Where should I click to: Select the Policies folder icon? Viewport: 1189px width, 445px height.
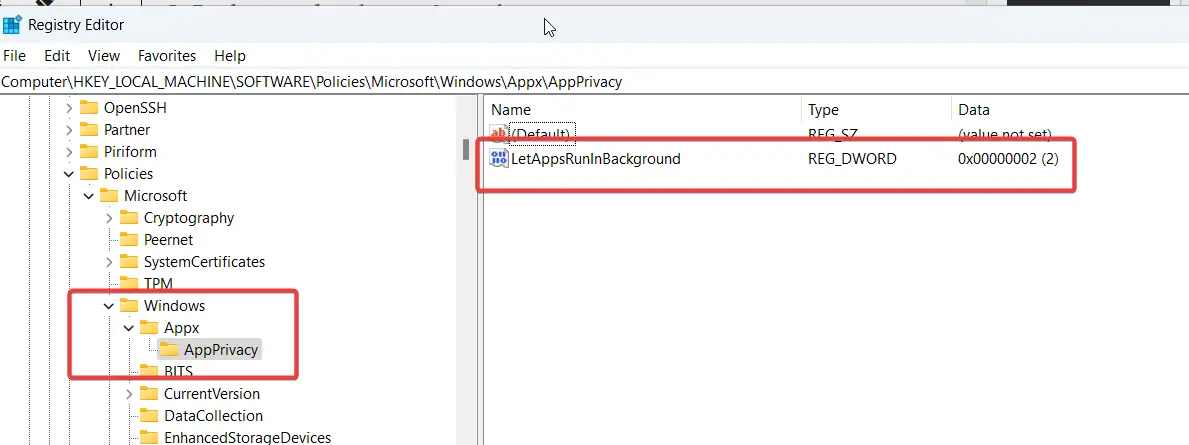point(89,174)
